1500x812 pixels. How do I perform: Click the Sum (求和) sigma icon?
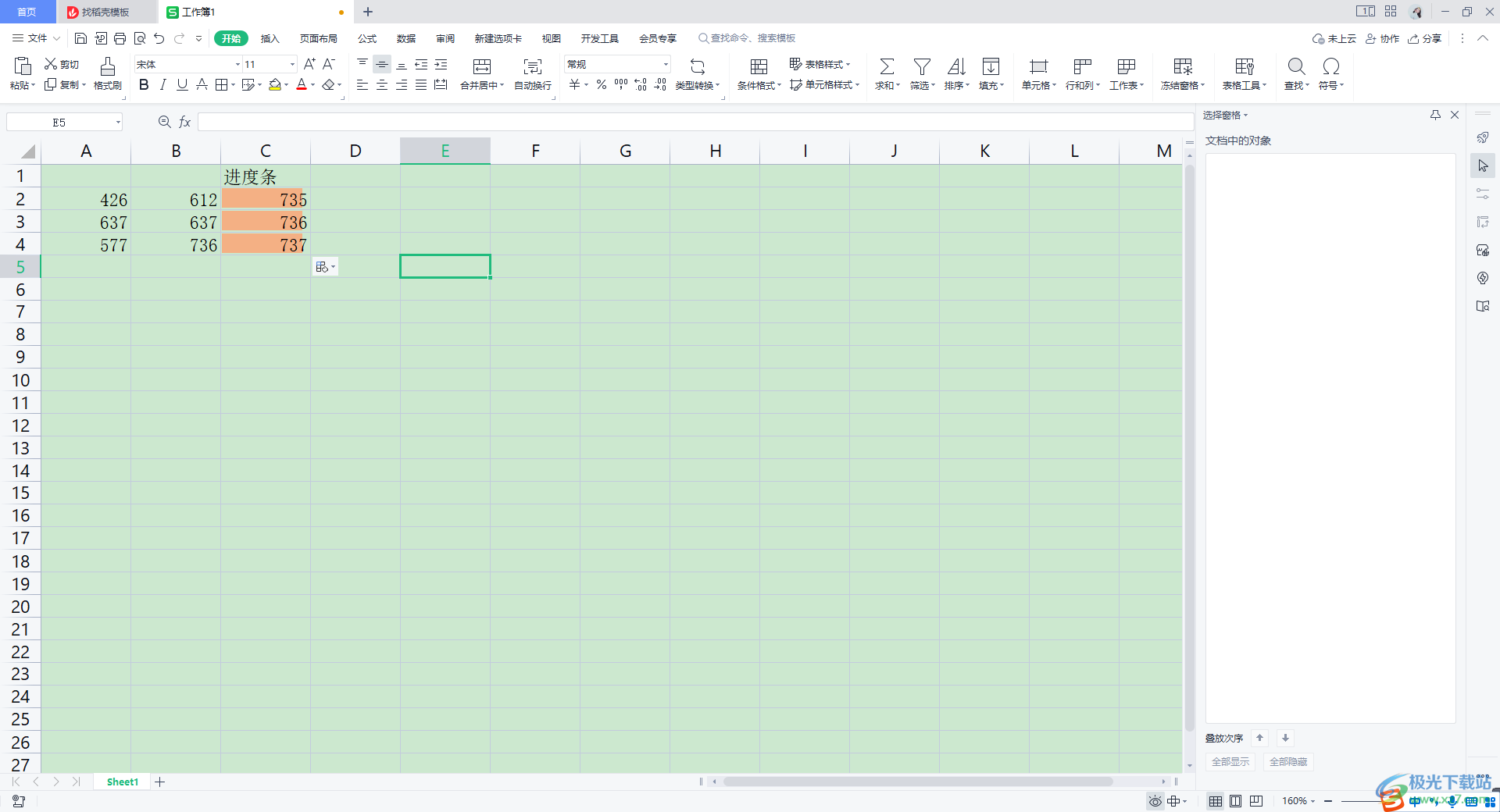click(887, 66)
